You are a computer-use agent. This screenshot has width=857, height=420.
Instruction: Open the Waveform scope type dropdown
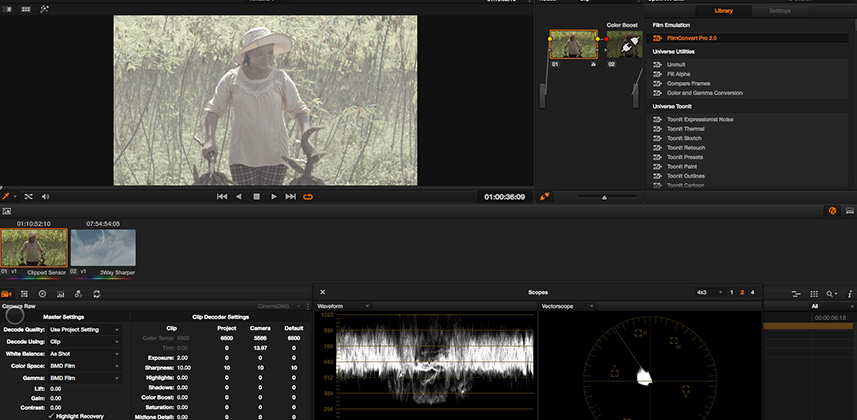click(343, 306)
